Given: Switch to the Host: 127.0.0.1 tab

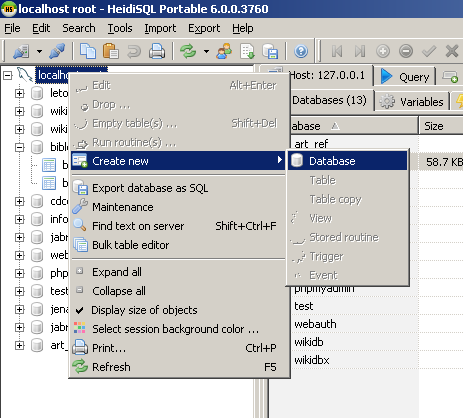Looking at the screenshot, I should pyautogui.click(x=327, y=75).
